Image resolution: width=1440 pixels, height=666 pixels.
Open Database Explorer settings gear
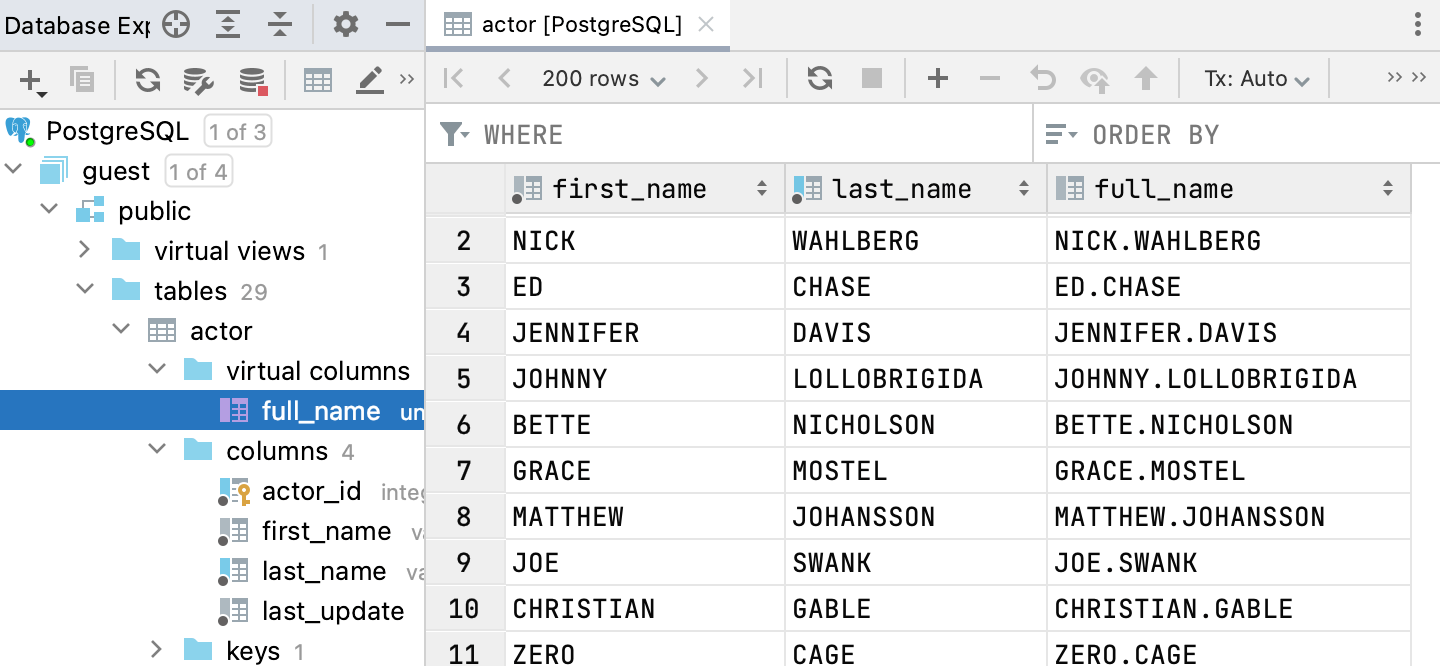[x=345, y=24]
